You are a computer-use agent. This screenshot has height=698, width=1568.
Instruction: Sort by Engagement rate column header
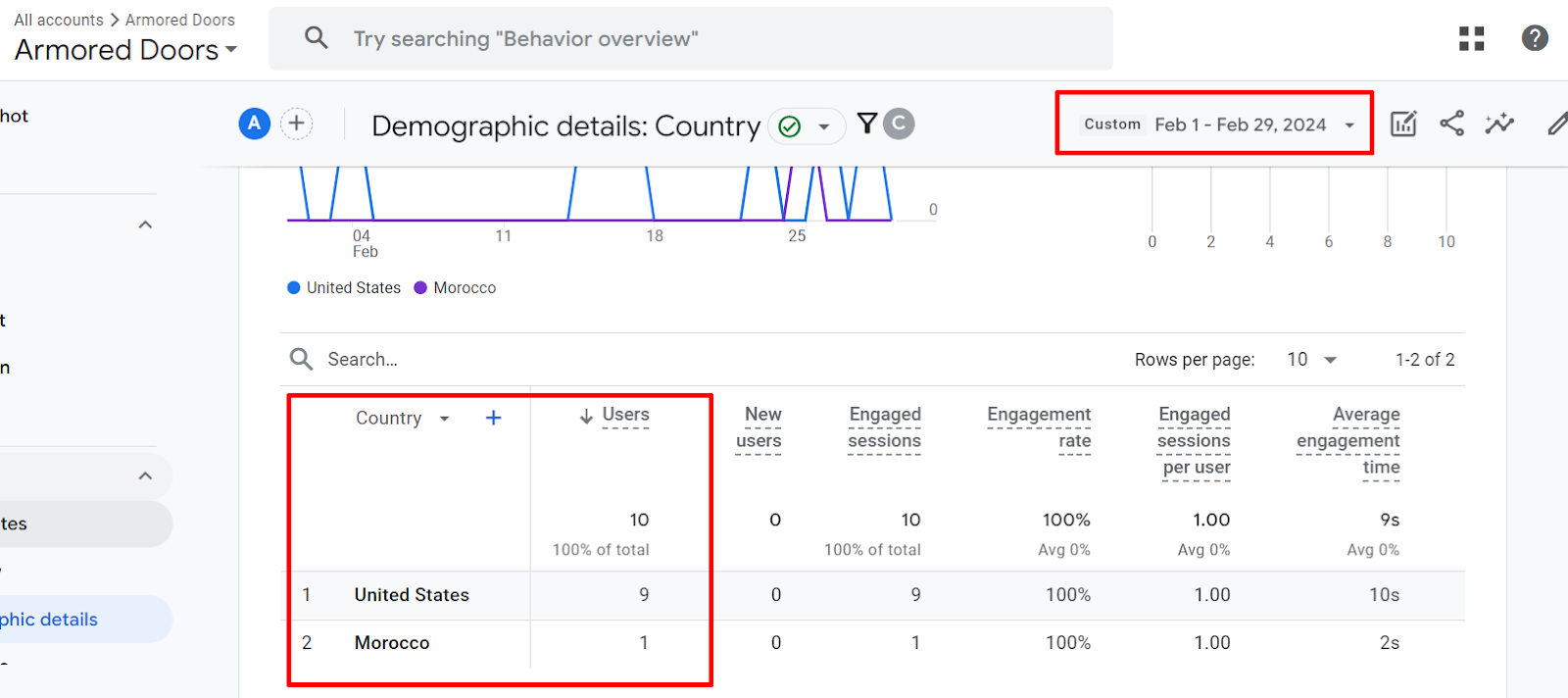[1039, 427]
